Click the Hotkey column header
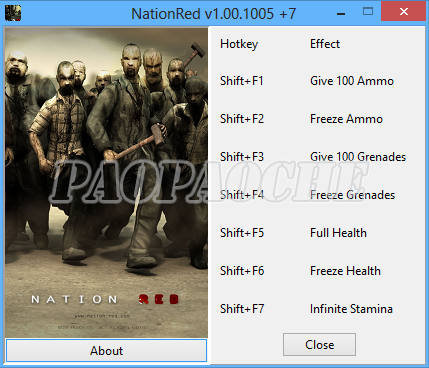The height and width of the screenshot is (368, 429). click(239, 44)
